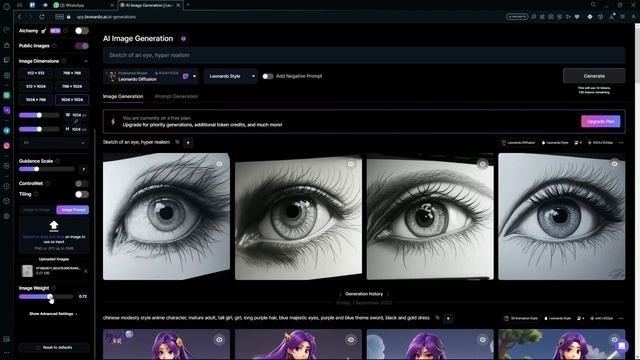Switch to the WhatsApp browser tab

(84, 5)
